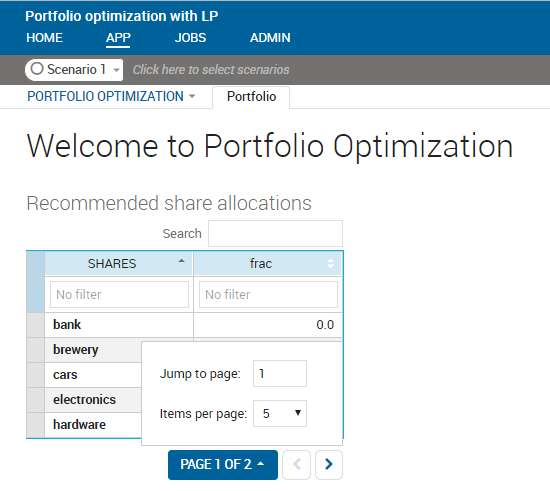Go to next page with right chevron
Image resolution: width=550 pixels, height=491 pixels.
pos(329,464)
